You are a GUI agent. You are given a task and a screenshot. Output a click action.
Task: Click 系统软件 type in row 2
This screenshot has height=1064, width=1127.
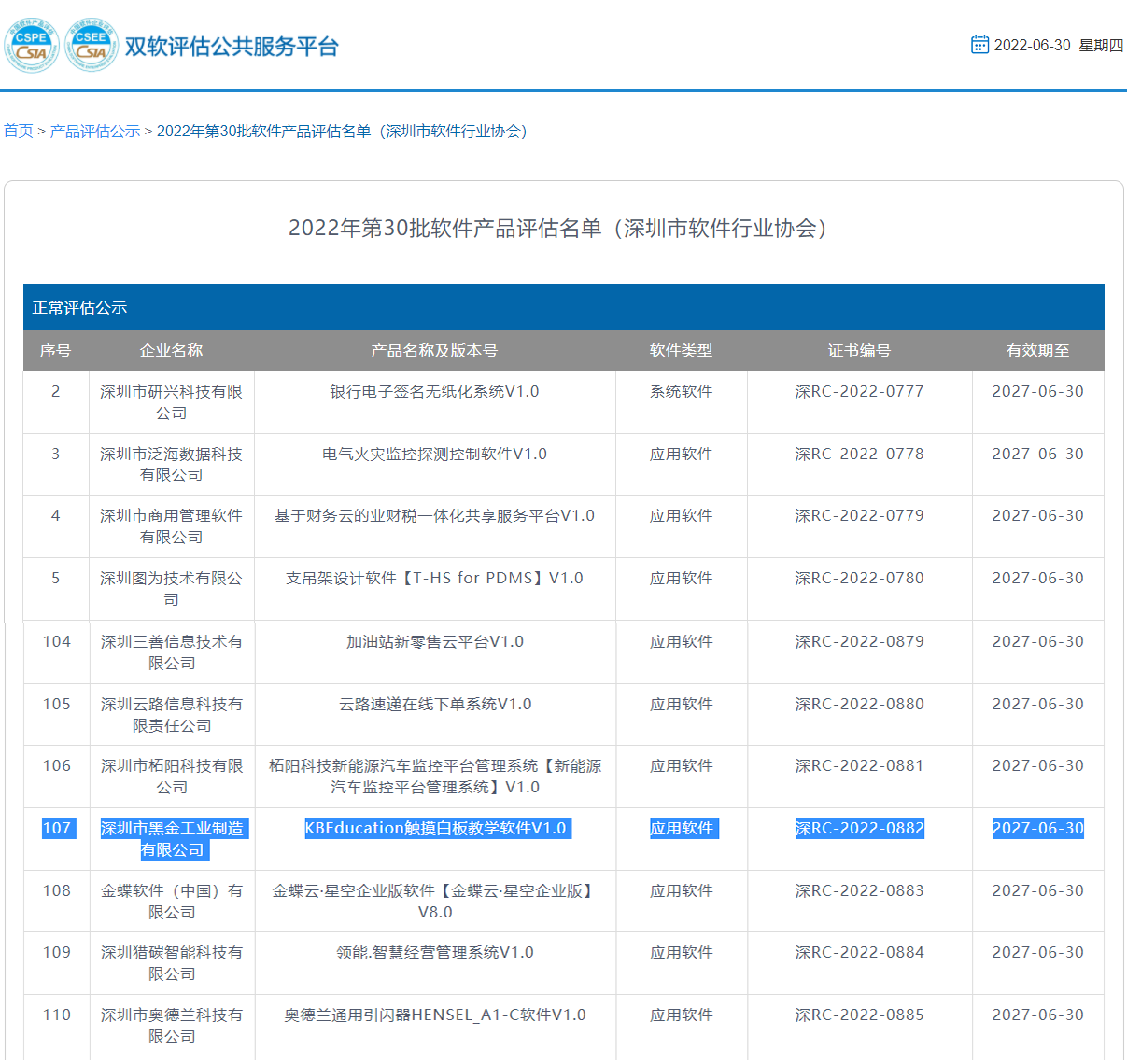[681, 391]
